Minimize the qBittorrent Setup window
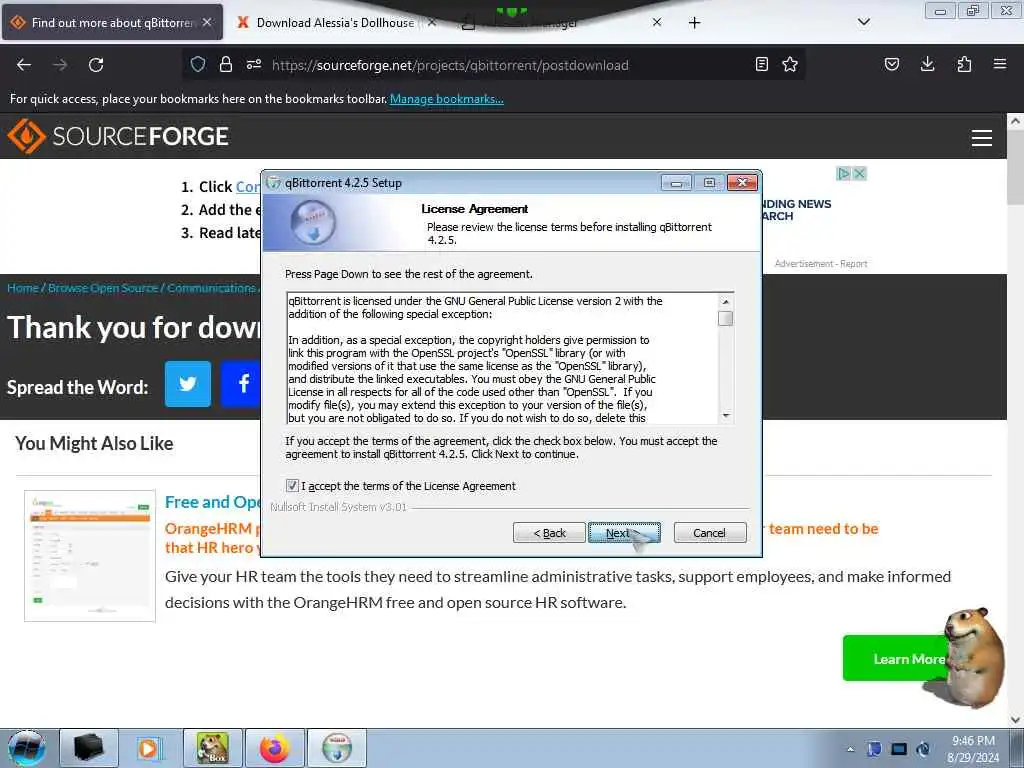Viewport: 1024px width, 768px height. pyautogui.click(x=676, y=183)
